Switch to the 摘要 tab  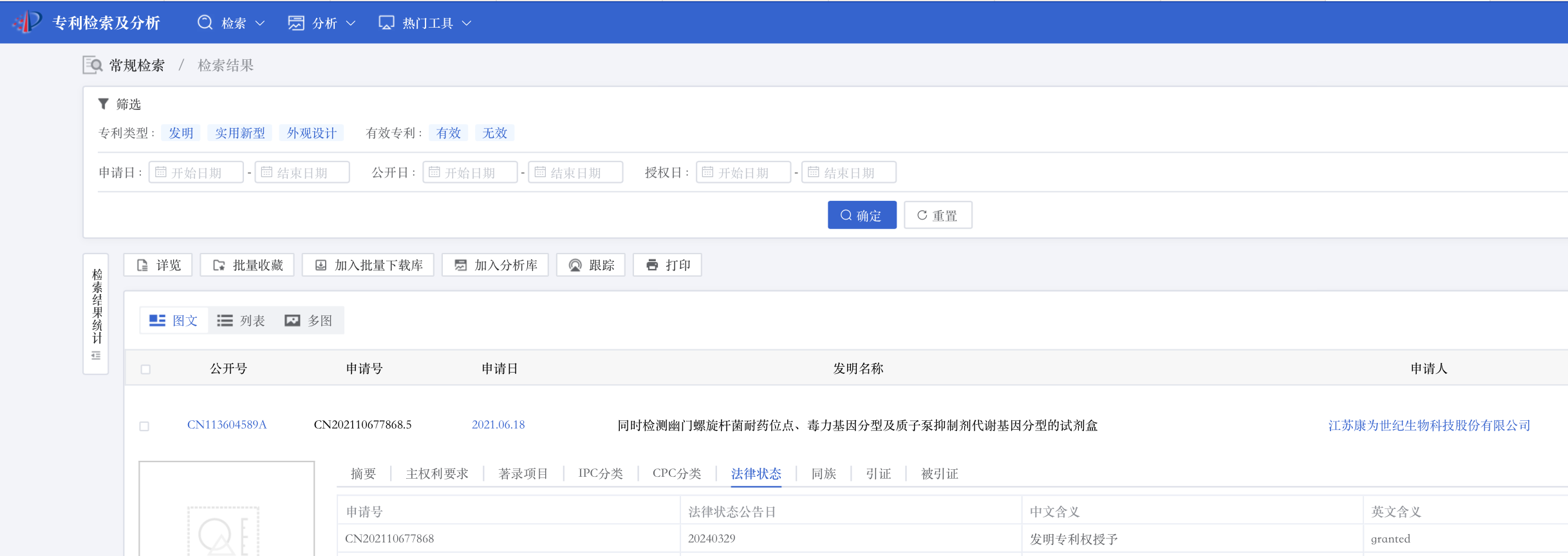click(363, 474)
